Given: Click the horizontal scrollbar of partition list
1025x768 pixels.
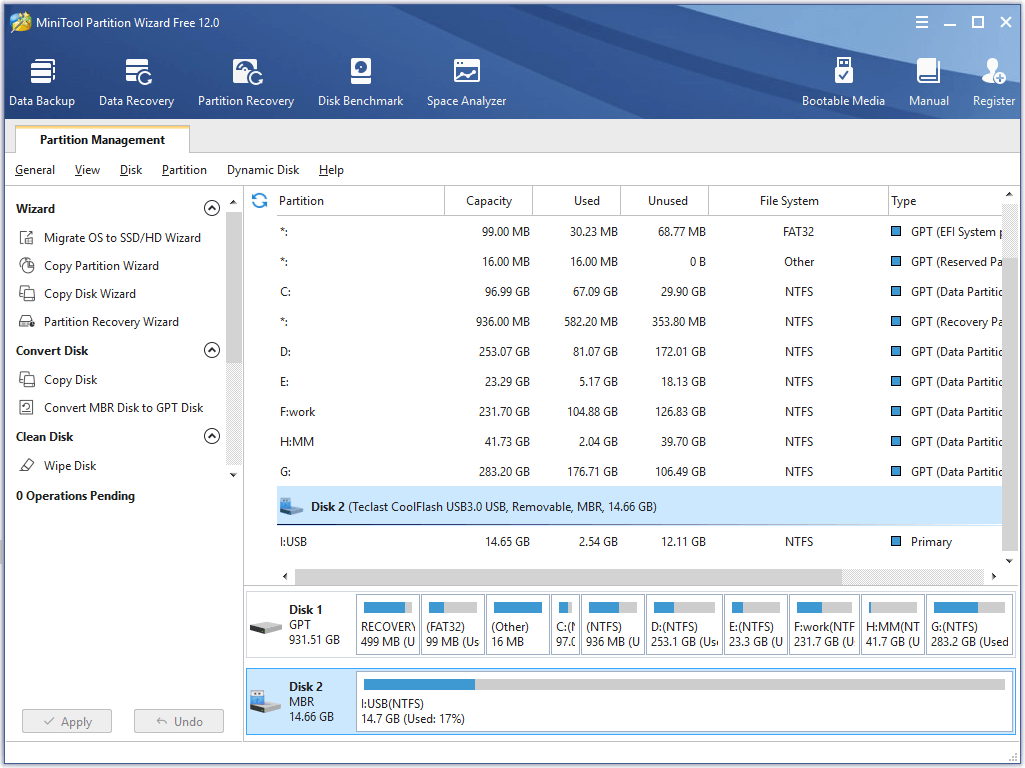Looking at the screenshot, I should [569, 576].
